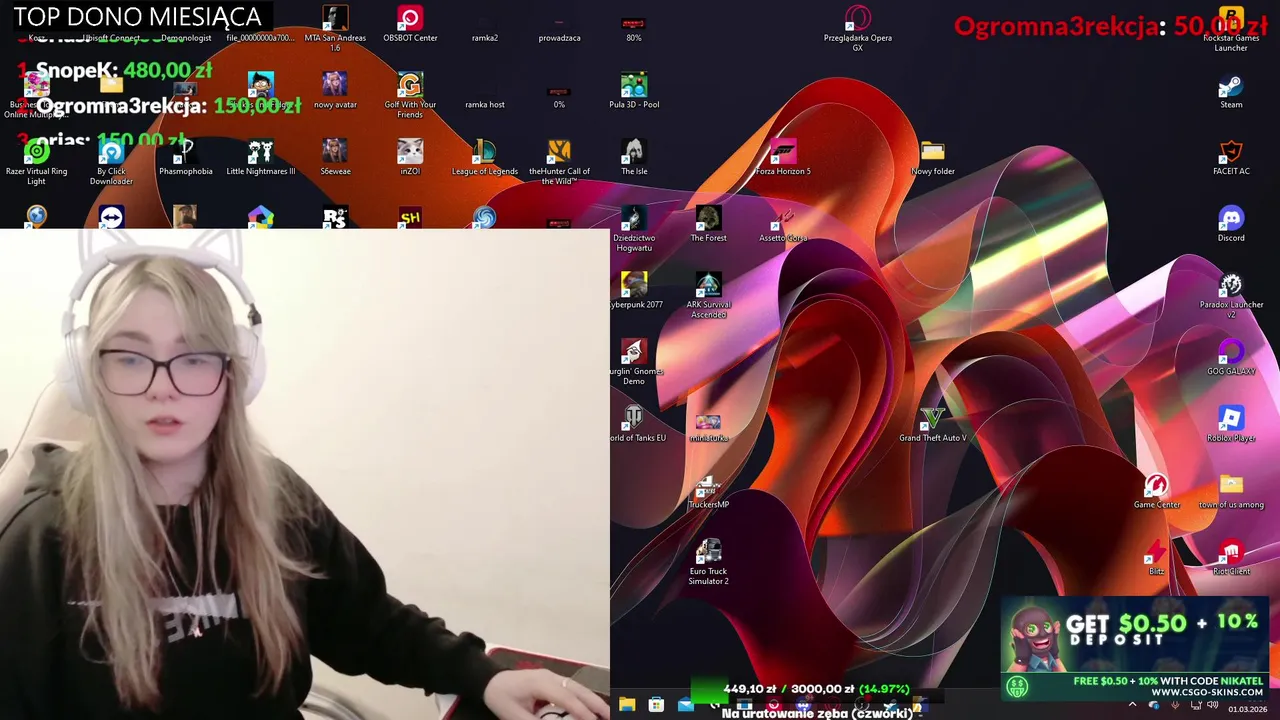Launch The Forest
1280x720 pixels.
pos(708,225)
